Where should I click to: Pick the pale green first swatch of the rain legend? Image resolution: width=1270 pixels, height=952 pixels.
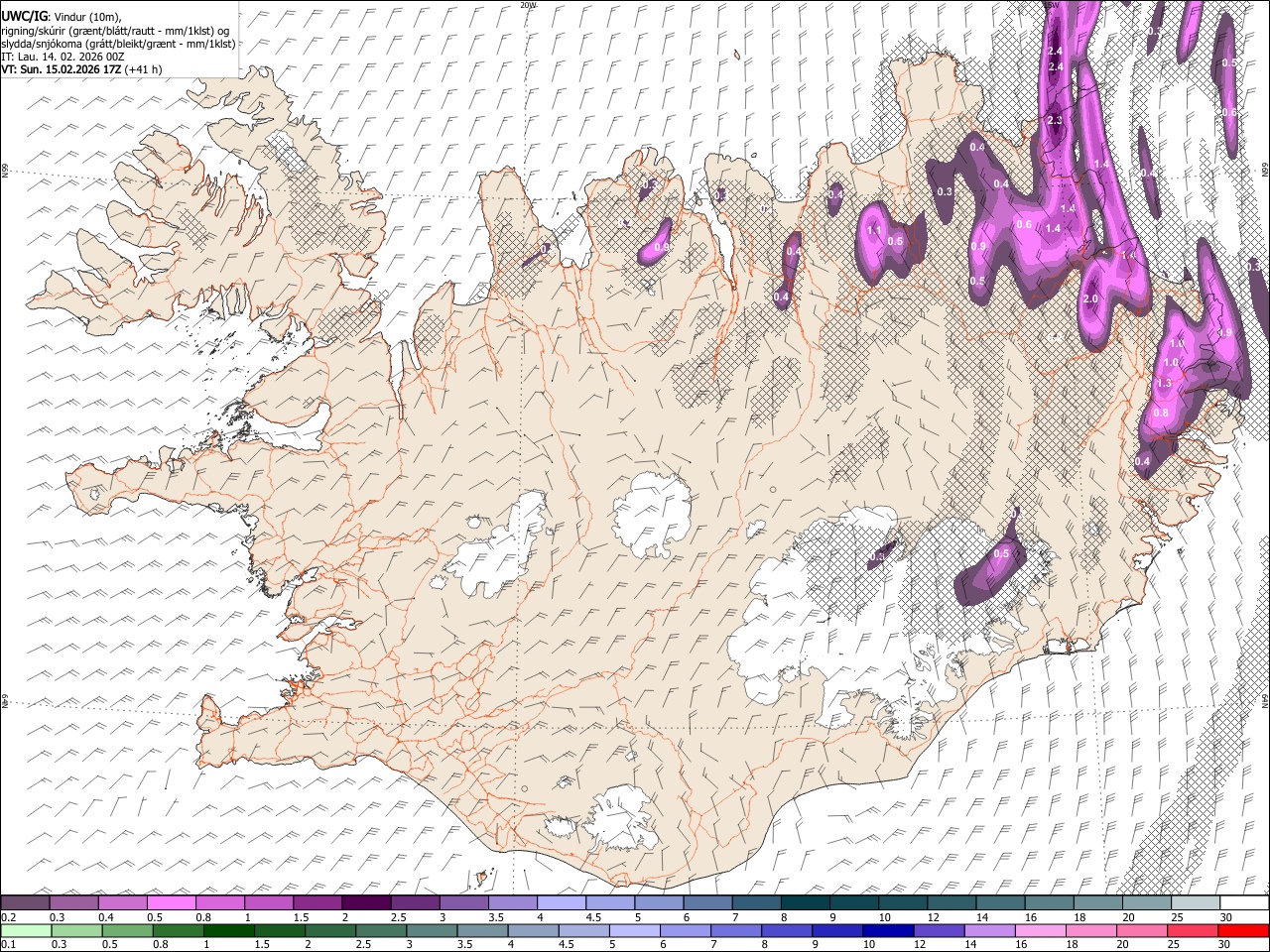(x=26, y=931)
